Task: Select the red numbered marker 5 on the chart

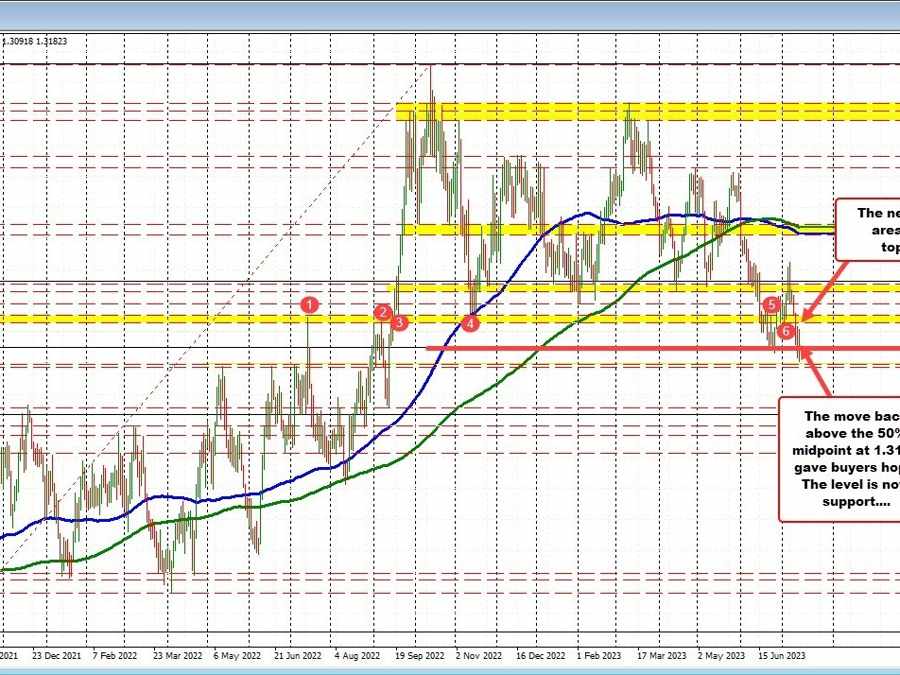Action: (771, 305)
